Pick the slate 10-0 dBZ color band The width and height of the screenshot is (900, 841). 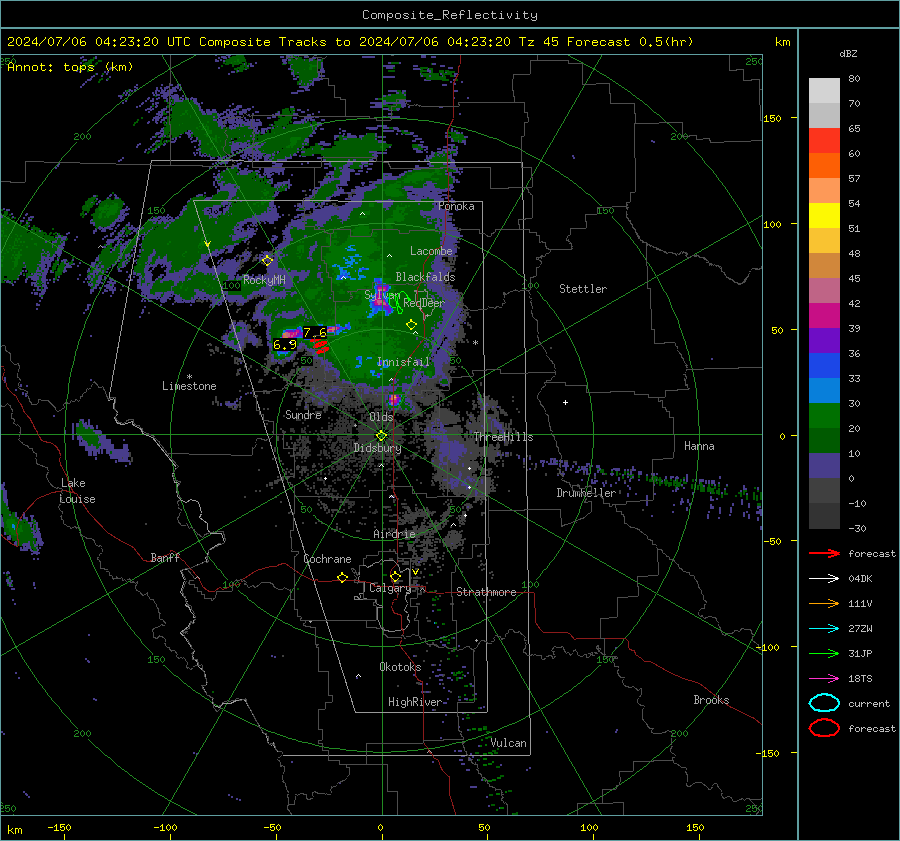click(x=824, y=466)
